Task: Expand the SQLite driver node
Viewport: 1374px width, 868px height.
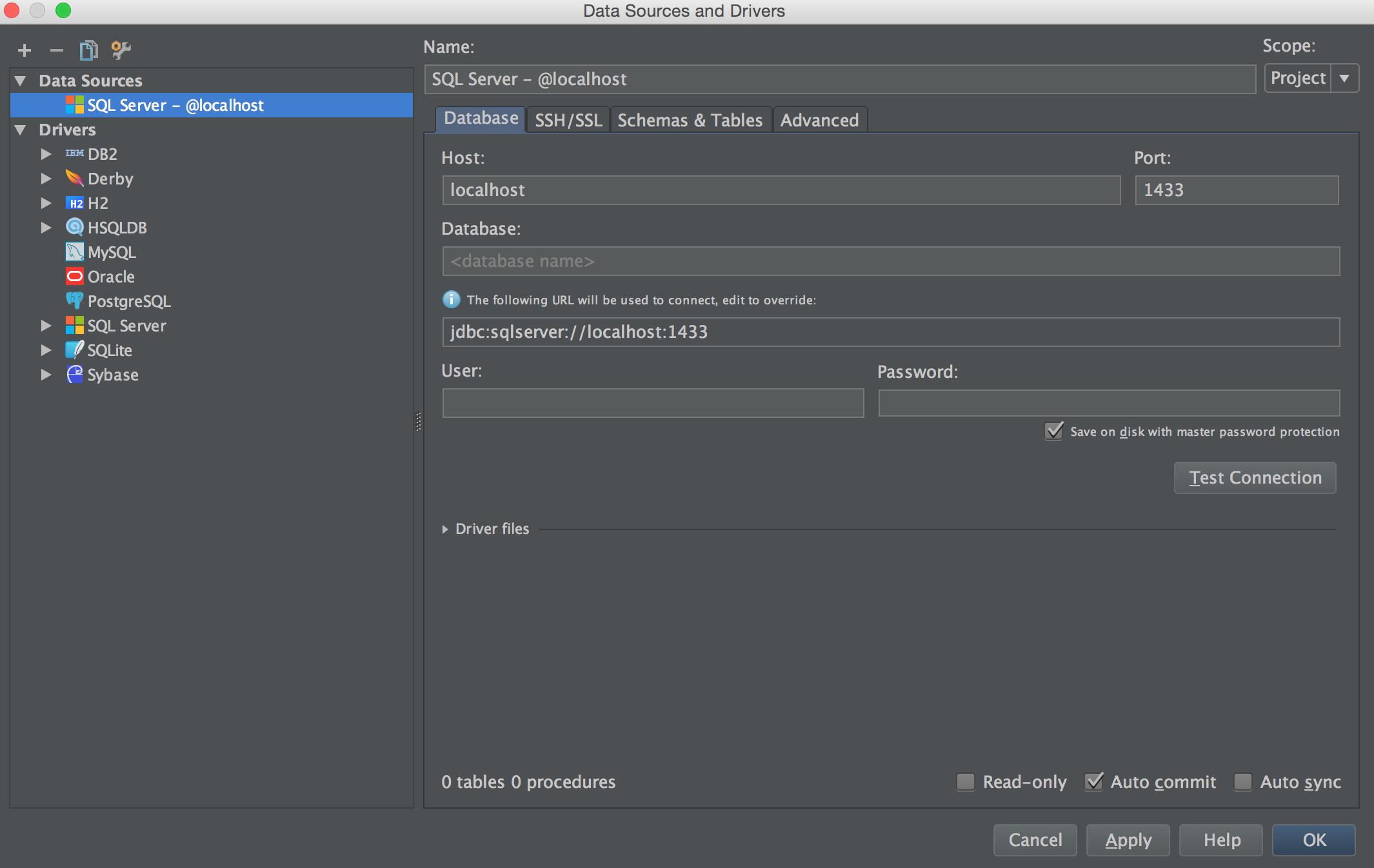Action: (46, 350)
